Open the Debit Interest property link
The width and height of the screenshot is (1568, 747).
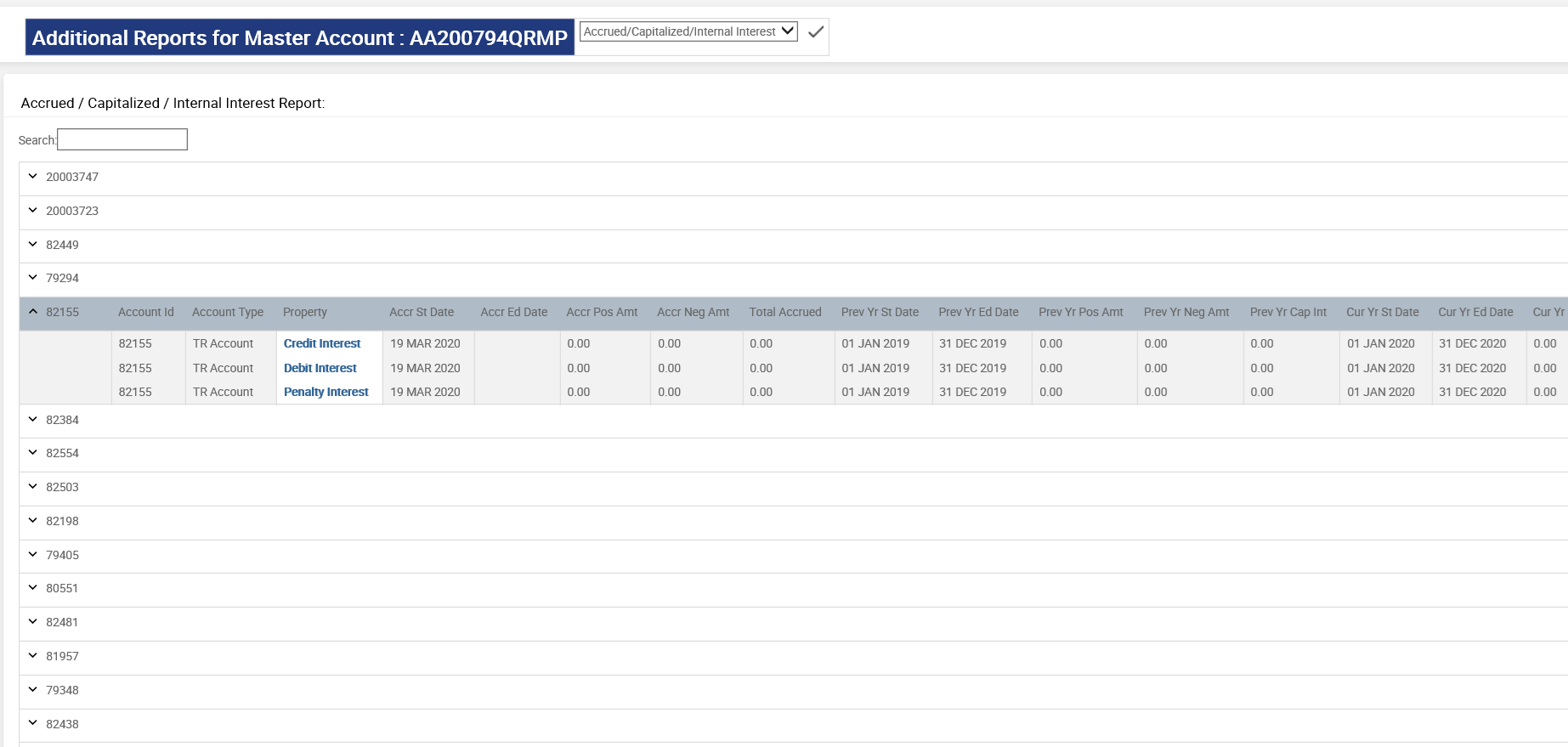coord(320,368)
